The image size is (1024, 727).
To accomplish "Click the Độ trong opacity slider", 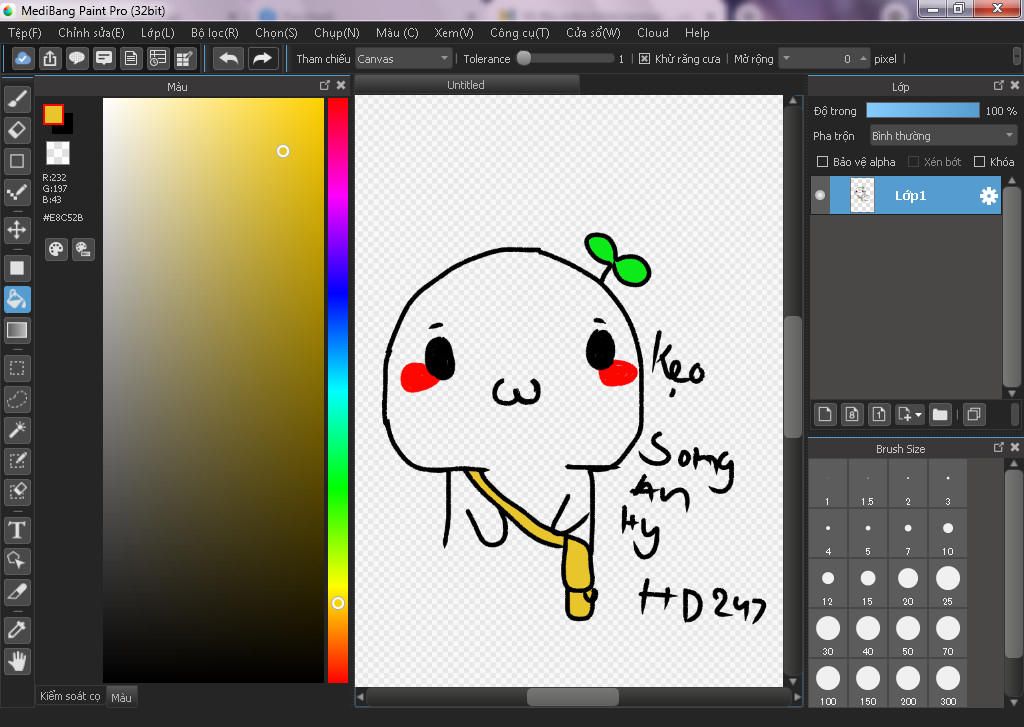I will pyautogui.click(x=923, y=110).
